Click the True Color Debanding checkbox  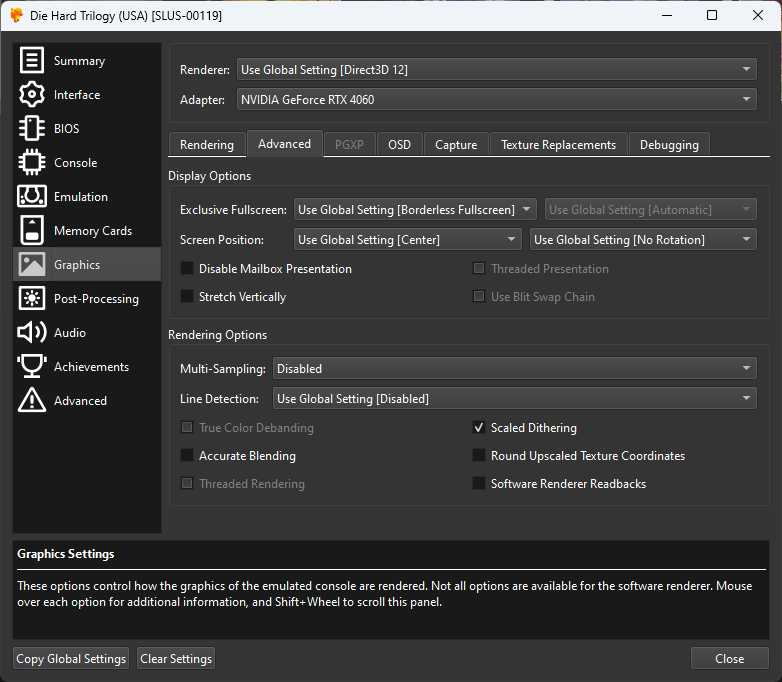pos(187,428)
